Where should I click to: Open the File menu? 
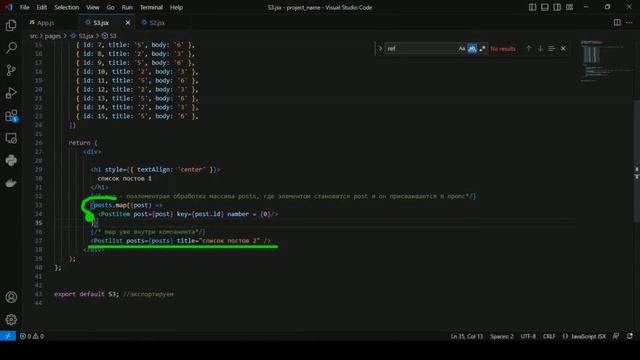[x=24, y=7]
